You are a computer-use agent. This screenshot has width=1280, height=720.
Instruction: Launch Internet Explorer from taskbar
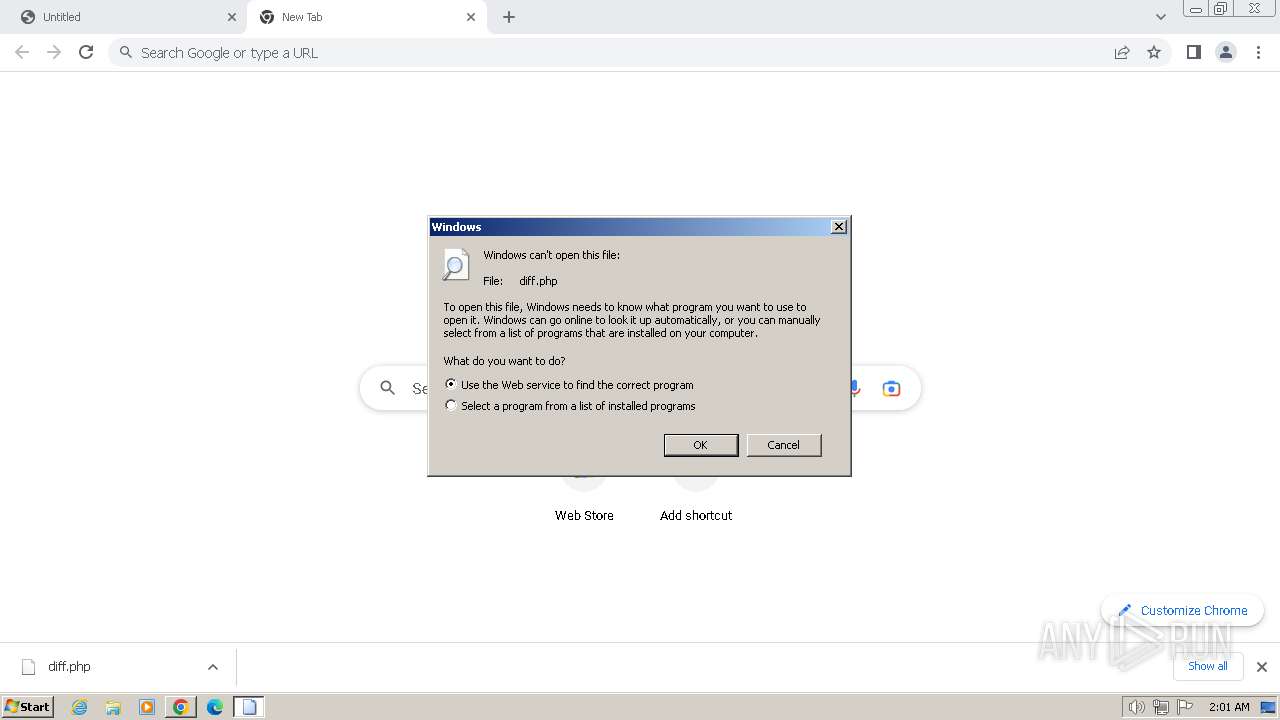pos(80,707)
